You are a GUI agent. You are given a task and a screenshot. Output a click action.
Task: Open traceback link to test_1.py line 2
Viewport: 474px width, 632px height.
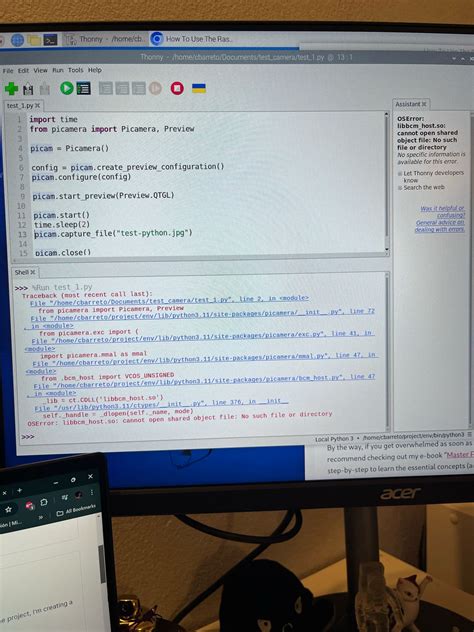[x=169, y=300]
